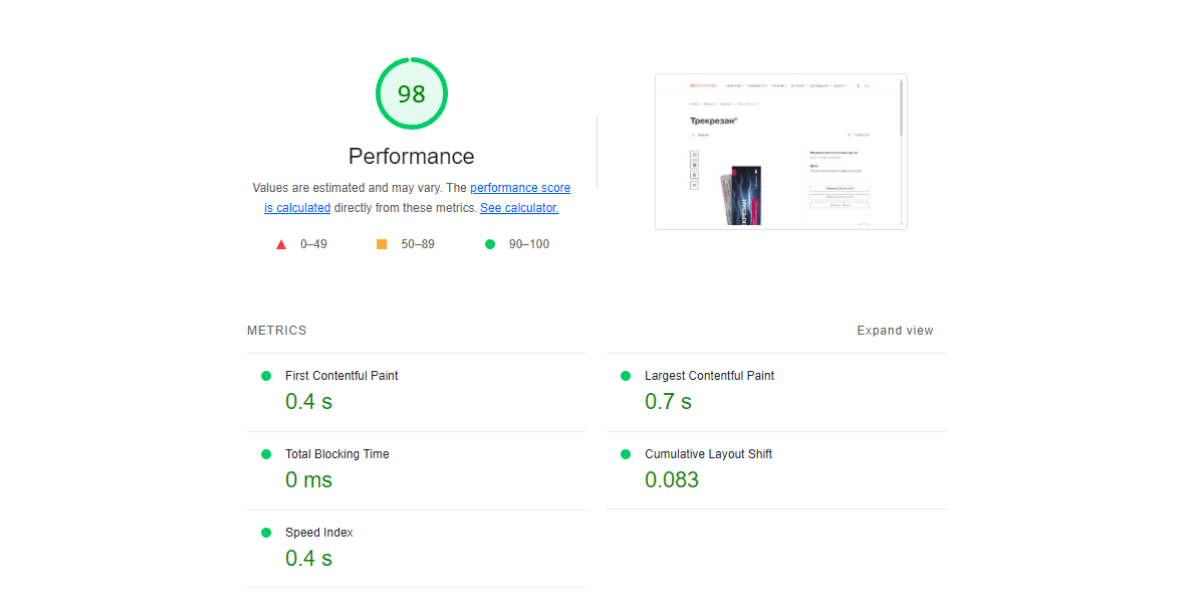Screen dimensions: 1200x602
Task: Open the 'is calculated' link
Action: click(297, 208)
